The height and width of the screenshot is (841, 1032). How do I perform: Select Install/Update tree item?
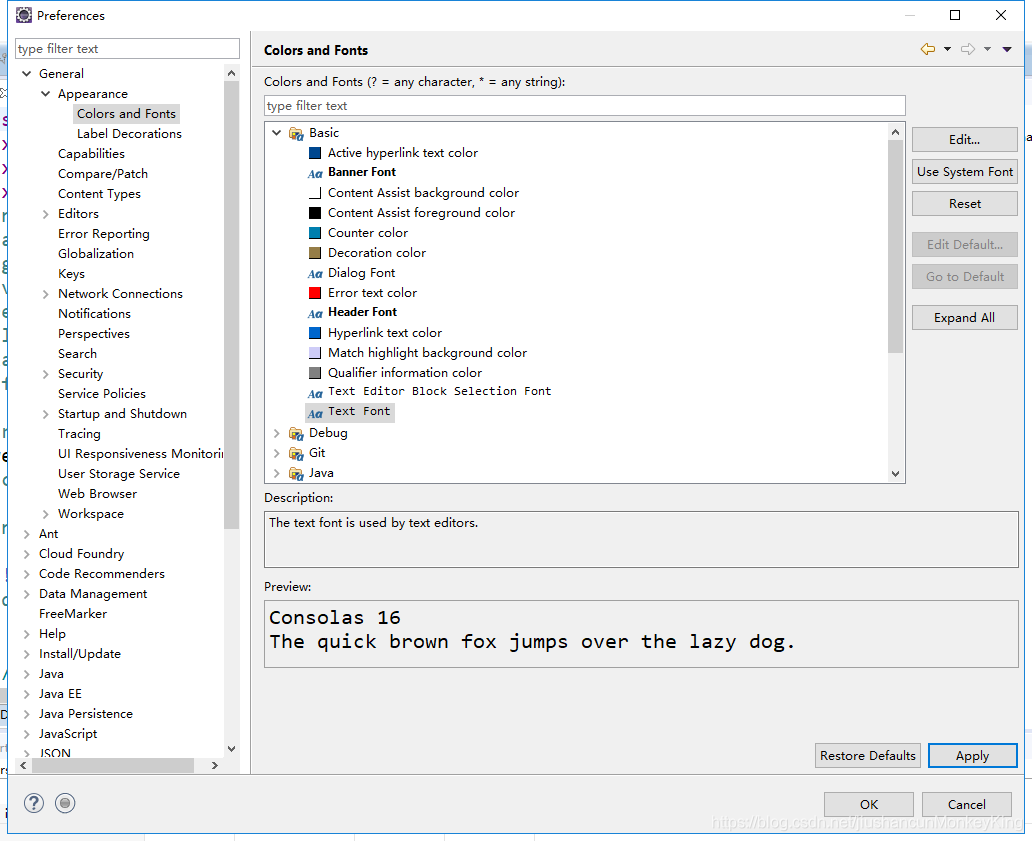click(80, 653)
